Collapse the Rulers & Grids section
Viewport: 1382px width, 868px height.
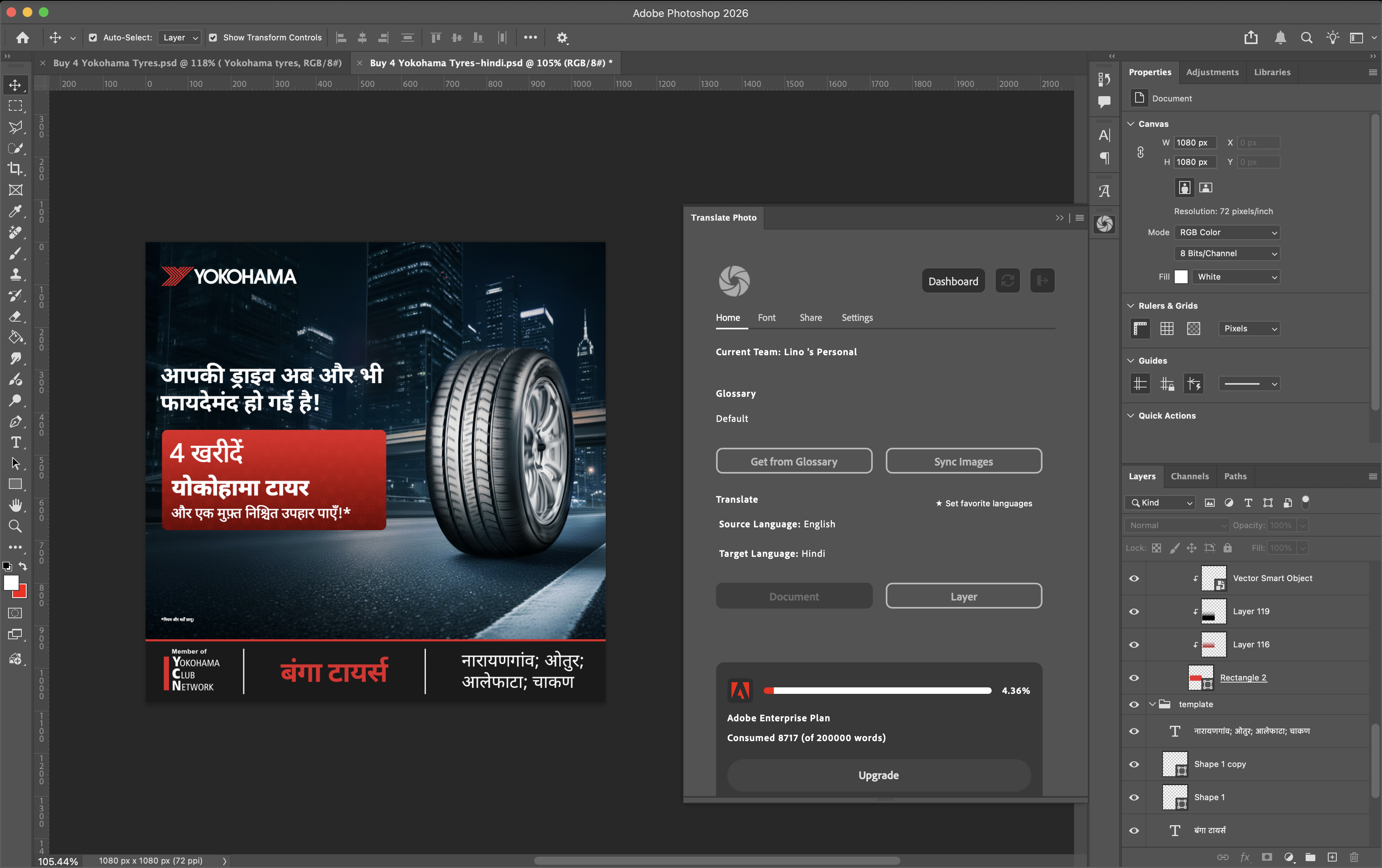[1131, 305]
